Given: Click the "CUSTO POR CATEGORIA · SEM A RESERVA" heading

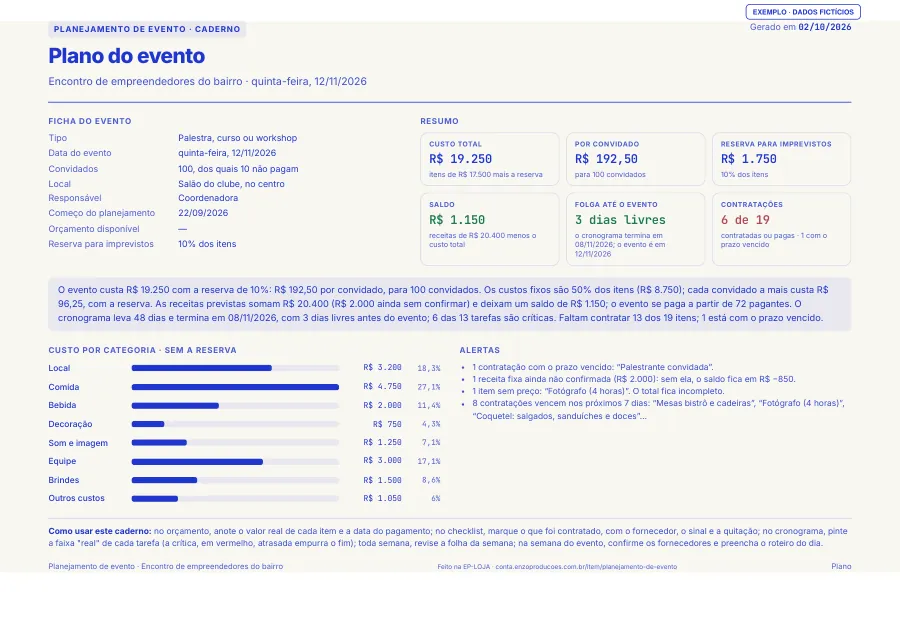Looking at the screenshot, I should coord(142,350).
